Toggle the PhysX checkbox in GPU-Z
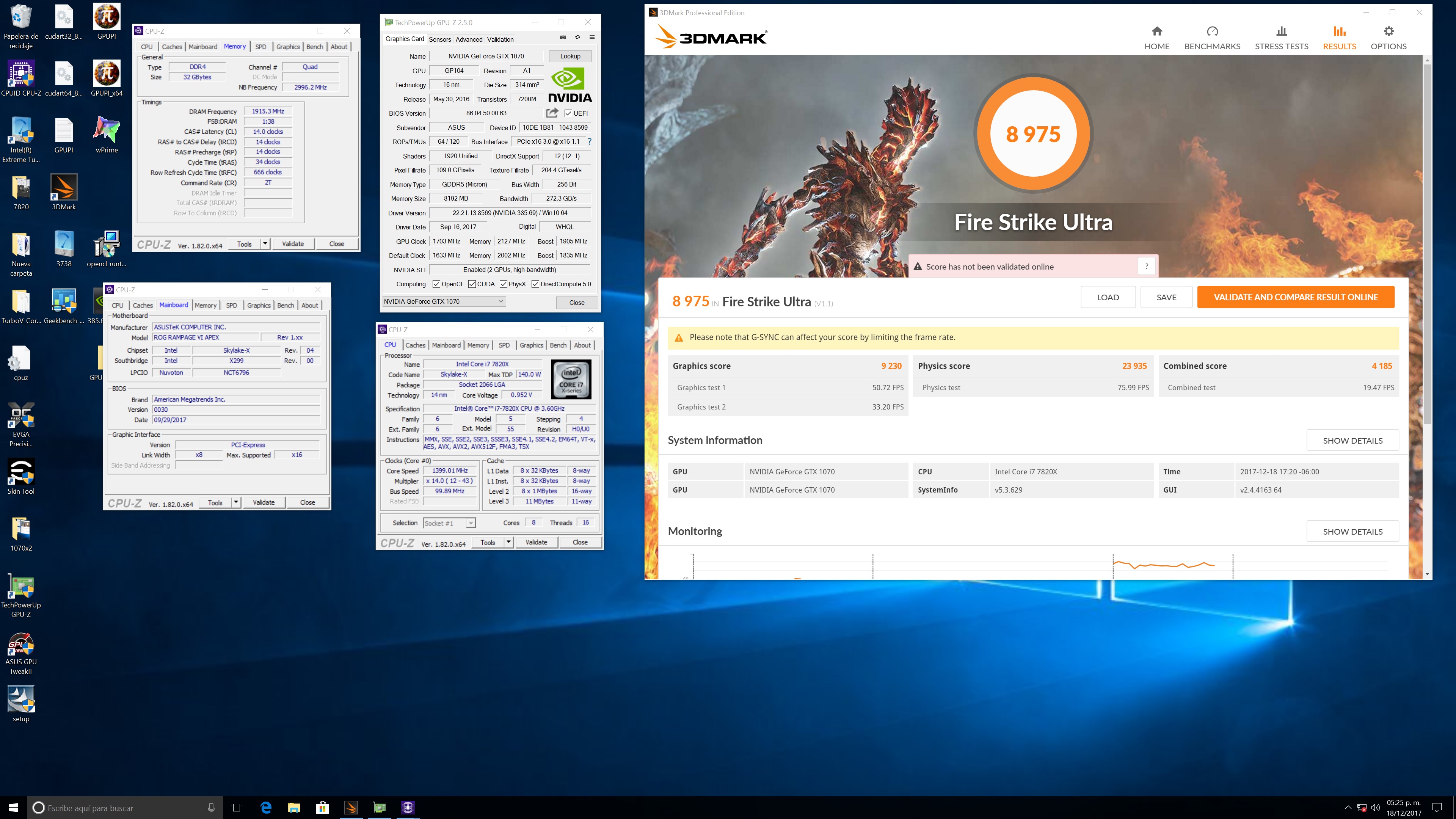The image size is (1456, 819). click(503, 284)
